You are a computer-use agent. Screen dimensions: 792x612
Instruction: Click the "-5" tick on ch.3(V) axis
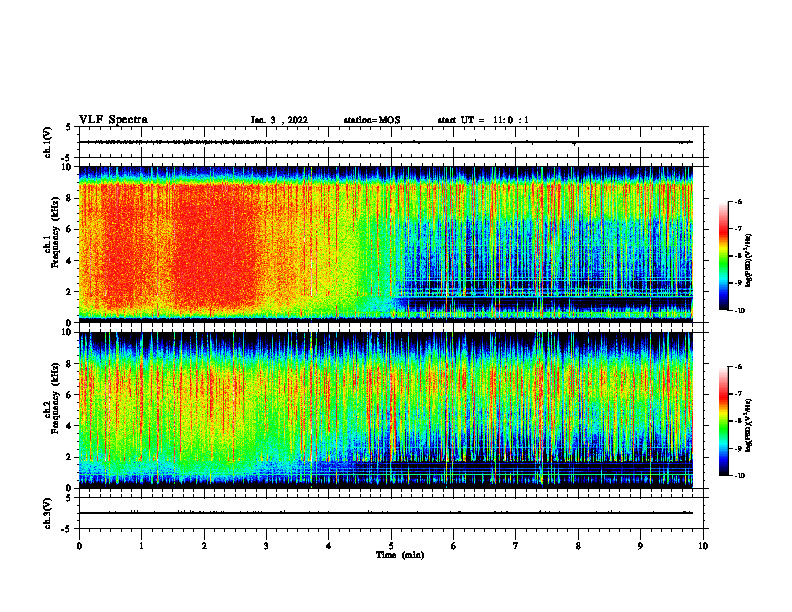(67, 529)
